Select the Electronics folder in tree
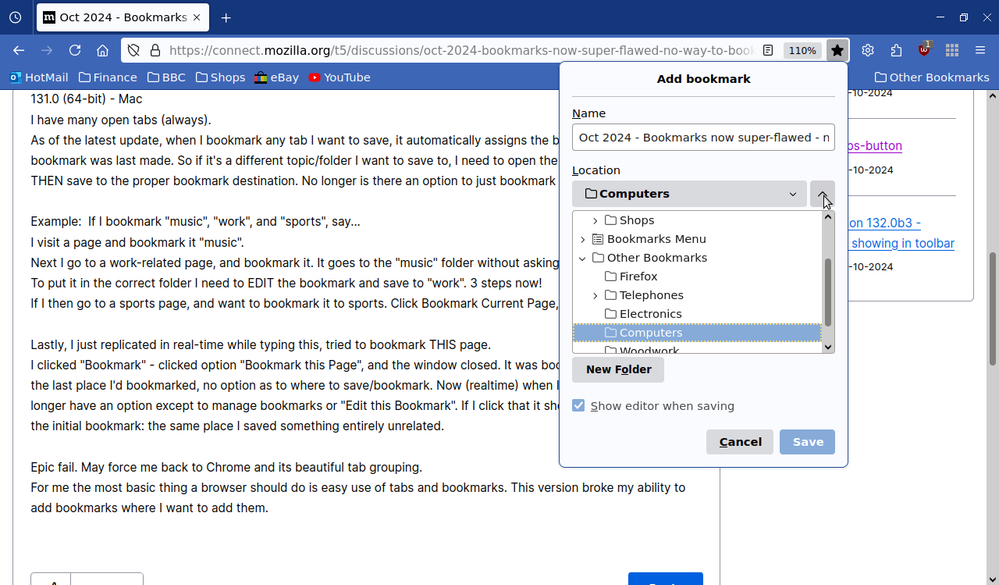999x585 pixels. [650, 314]
